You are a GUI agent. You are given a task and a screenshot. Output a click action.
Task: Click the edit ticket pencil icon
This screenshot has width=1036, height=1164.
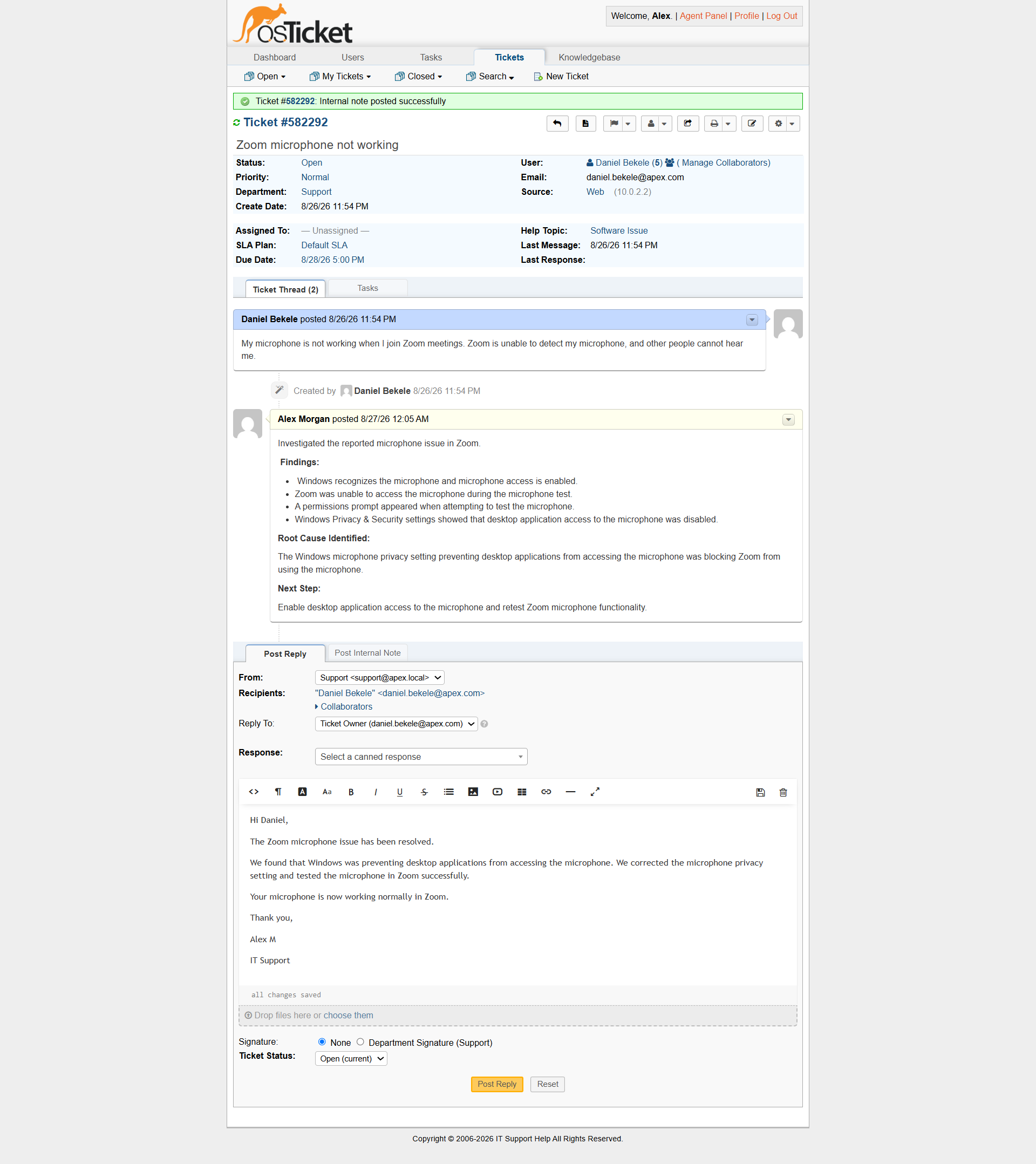click(752, 124)
